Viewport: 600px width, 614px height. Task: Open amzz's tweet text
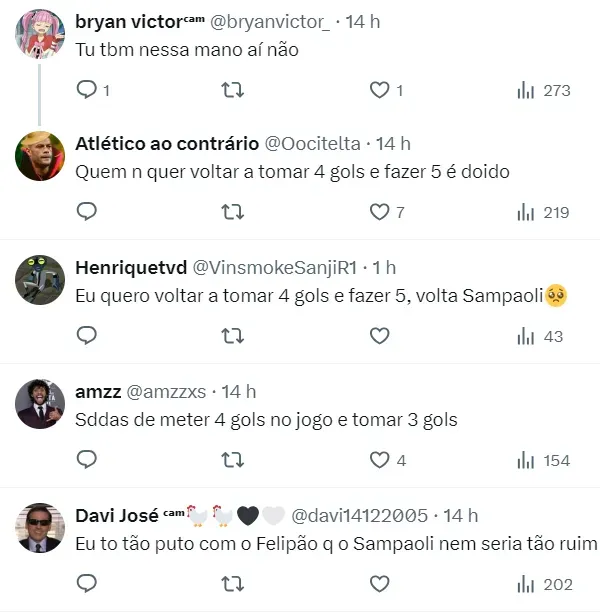click(266, 420)
